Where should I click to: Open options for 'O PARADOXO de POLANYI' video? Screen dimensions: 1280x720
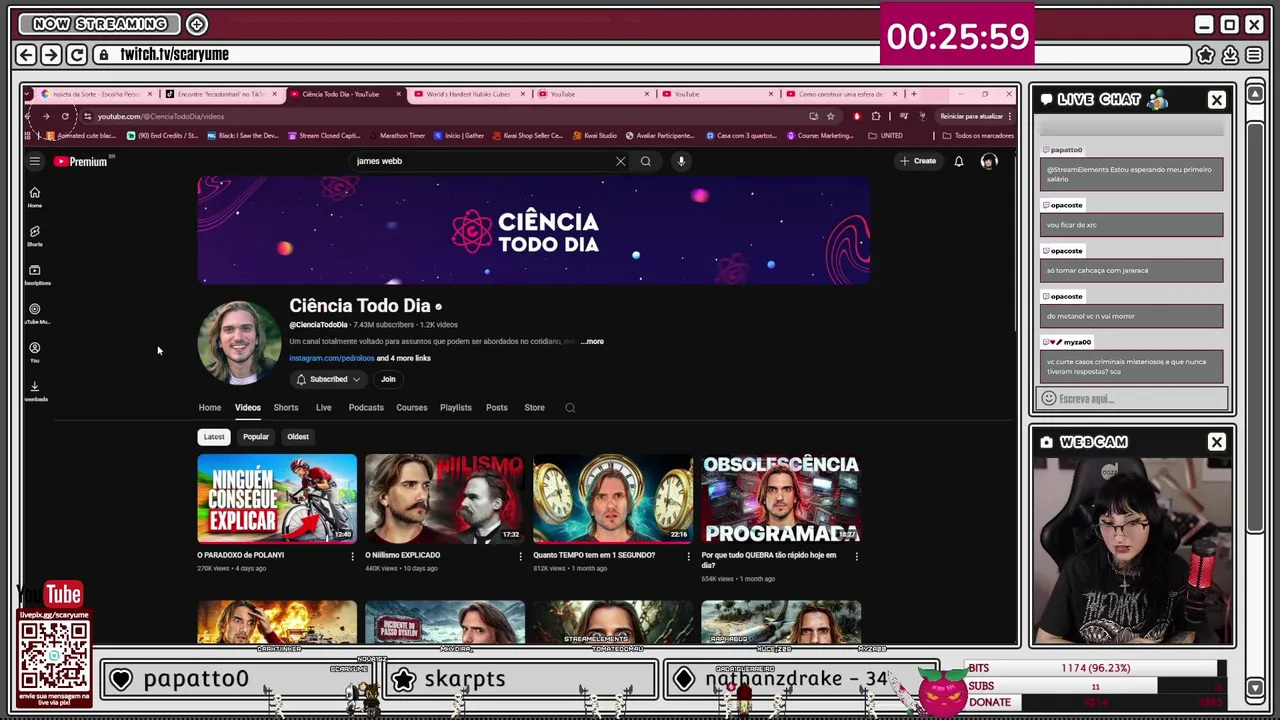(x=352, y=556)
